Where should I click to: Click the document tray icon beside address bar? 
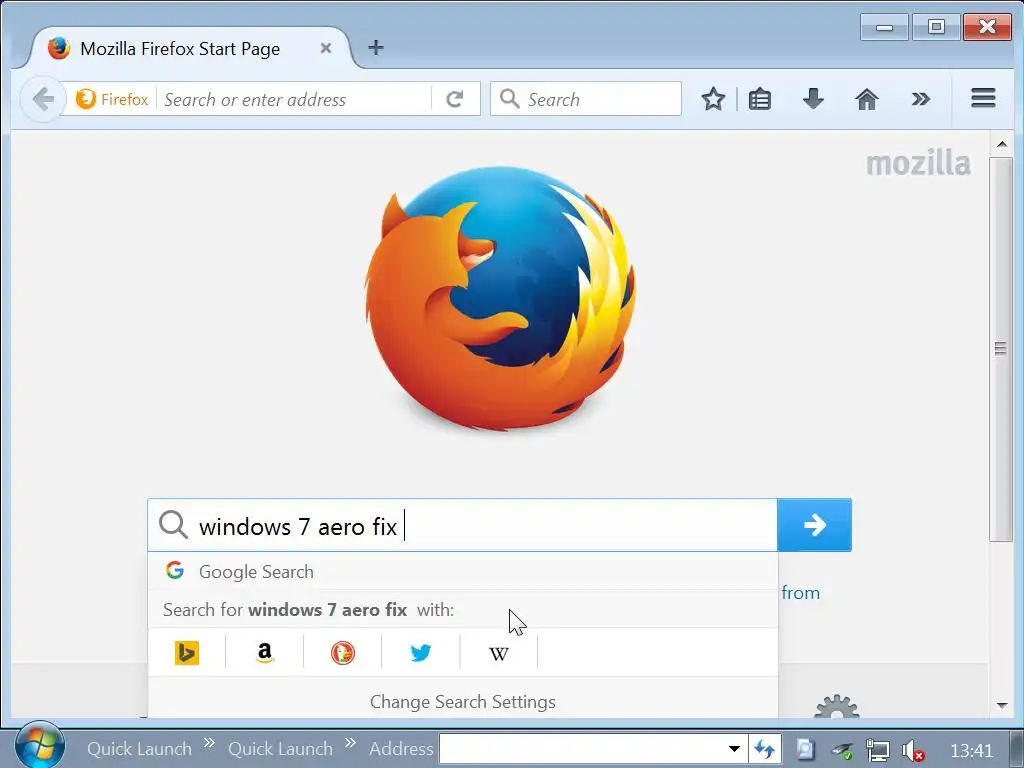[805, 749]
